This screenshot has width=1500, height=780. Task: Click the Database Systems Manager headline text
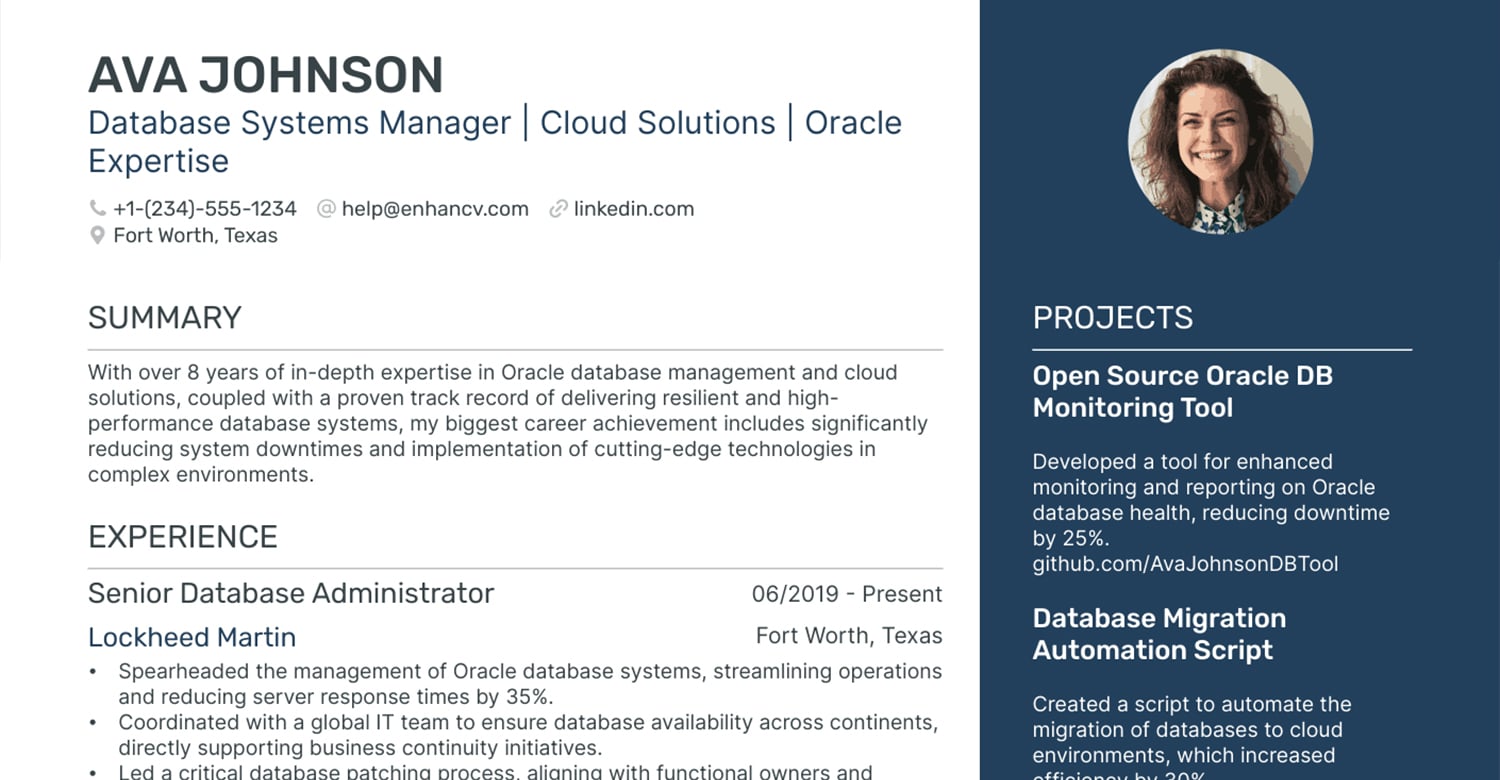tap(300, 123)
